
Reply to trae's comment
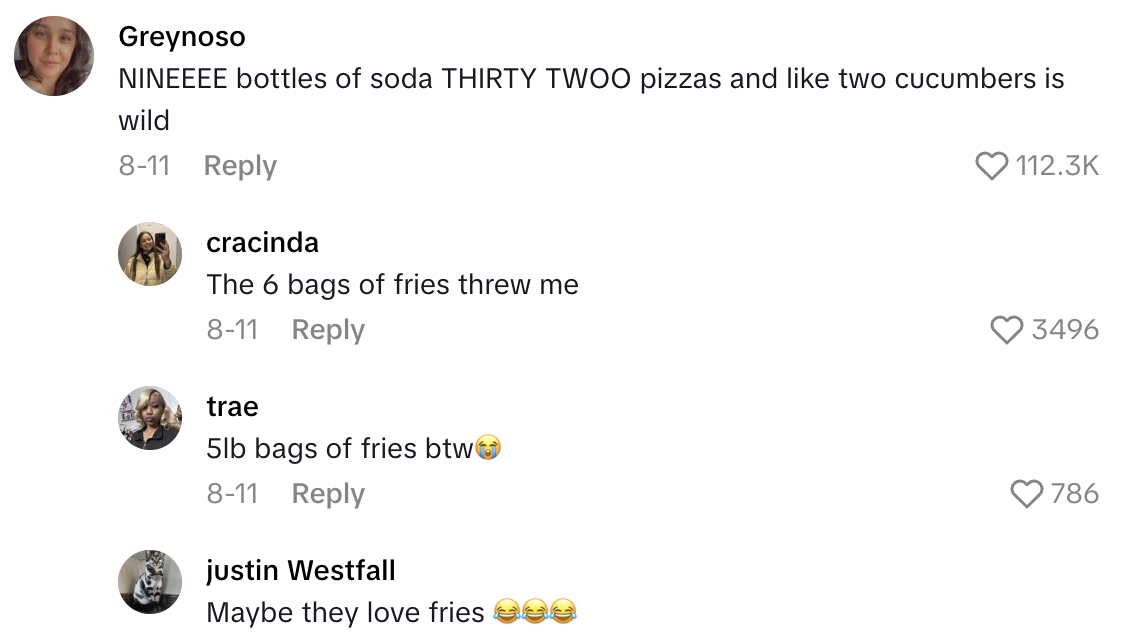327,493
